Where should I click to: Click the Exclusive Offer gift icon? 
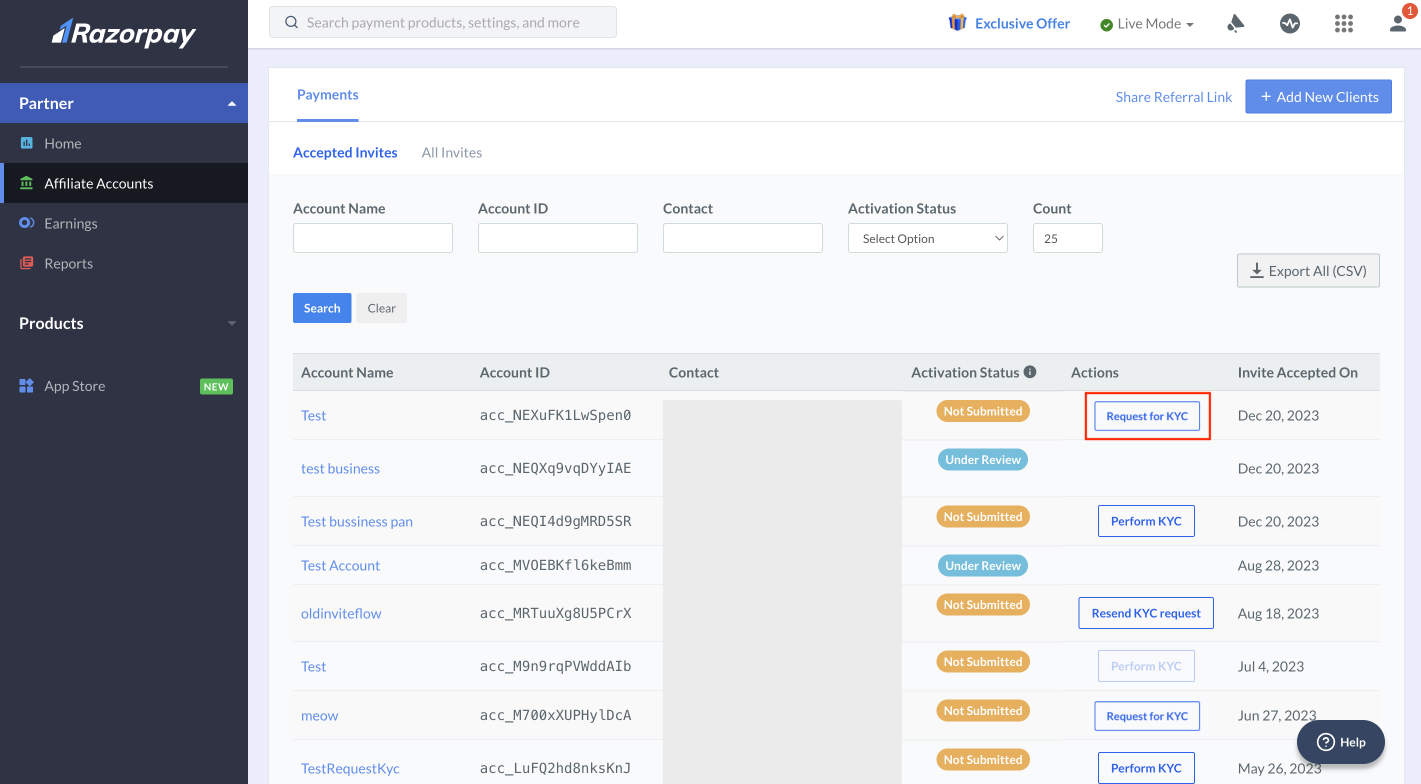pos(958,22)
